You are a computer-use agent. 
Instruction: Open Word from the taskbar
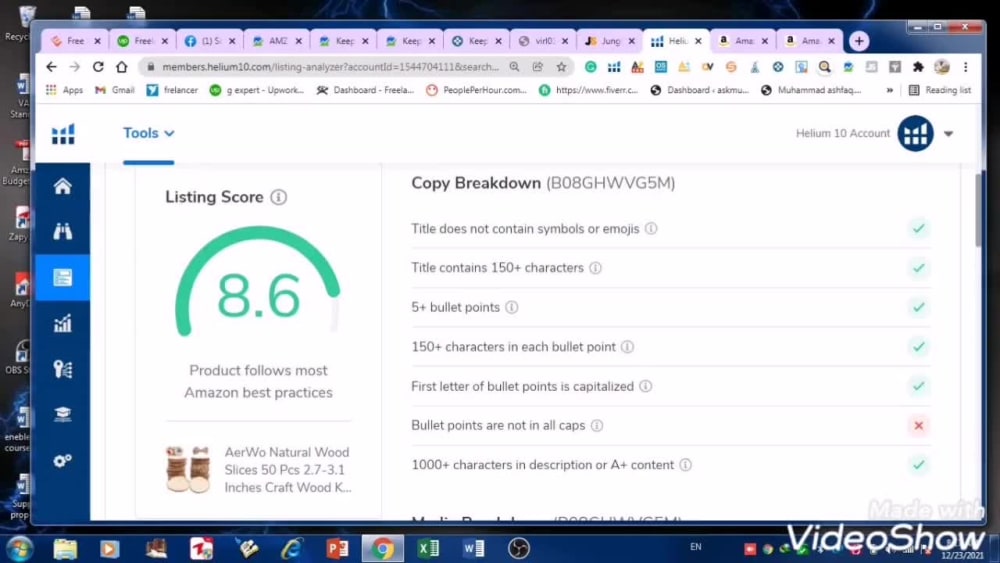474,548
